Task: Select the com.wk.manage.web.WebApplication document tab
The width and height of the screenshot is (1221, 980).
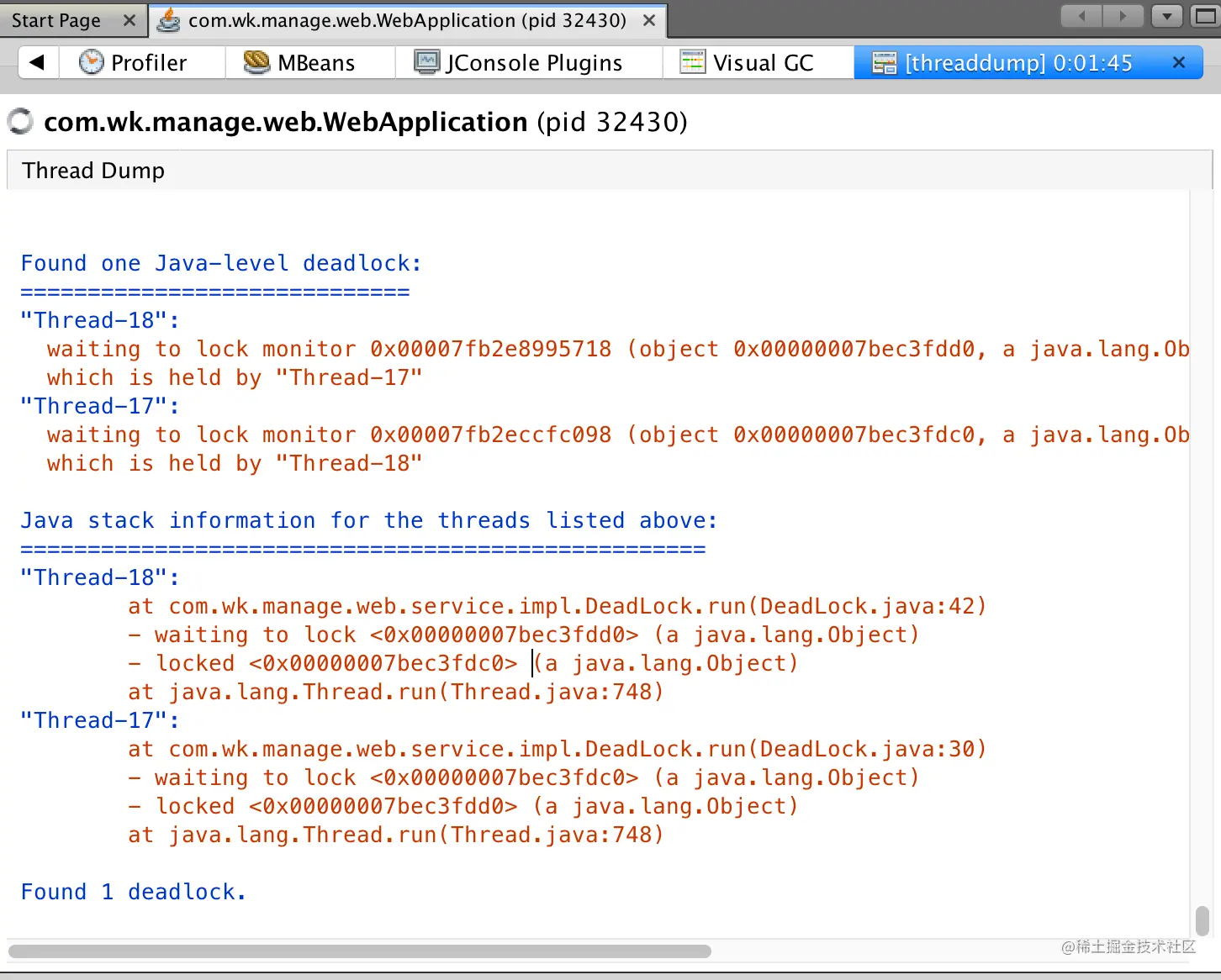Action: coord(407,20)
